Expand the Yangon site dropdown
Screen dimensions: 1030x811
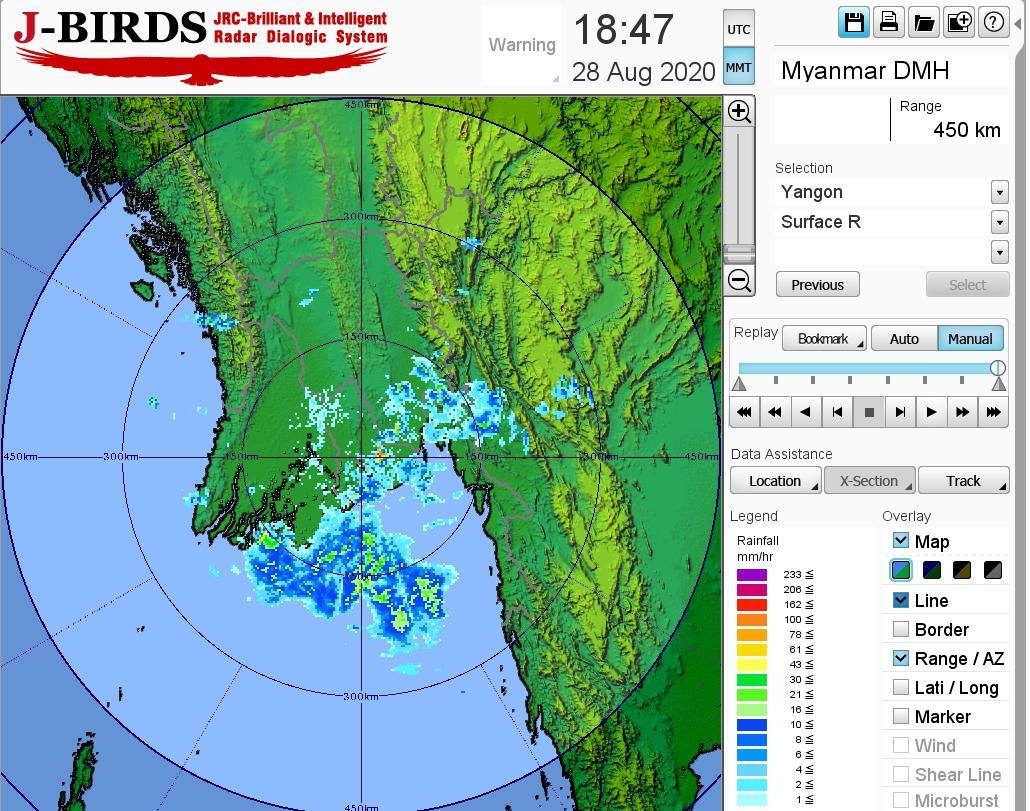pyautogui.click(x=999, y=192)
